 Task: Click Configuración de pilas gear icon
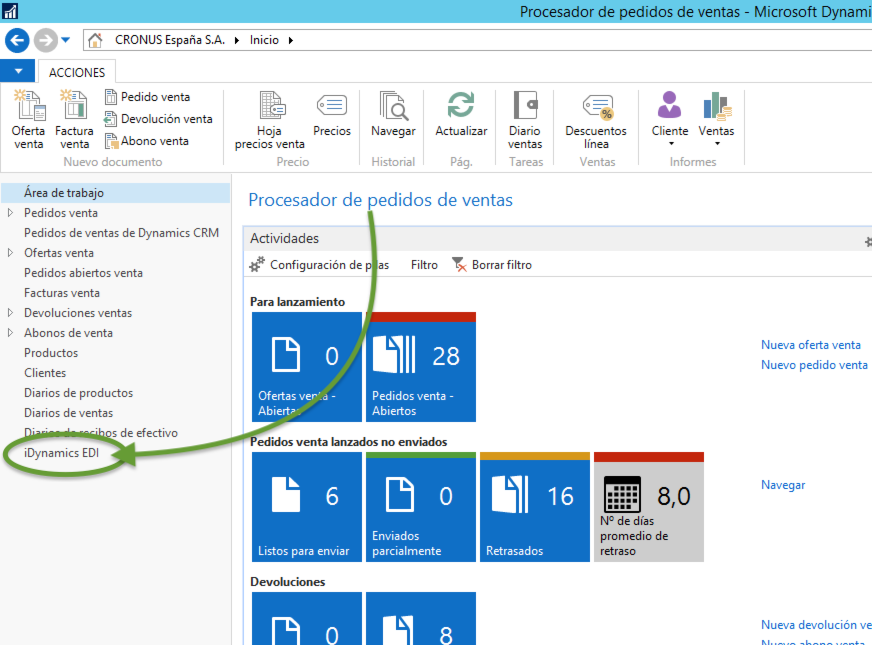[256, 265]
